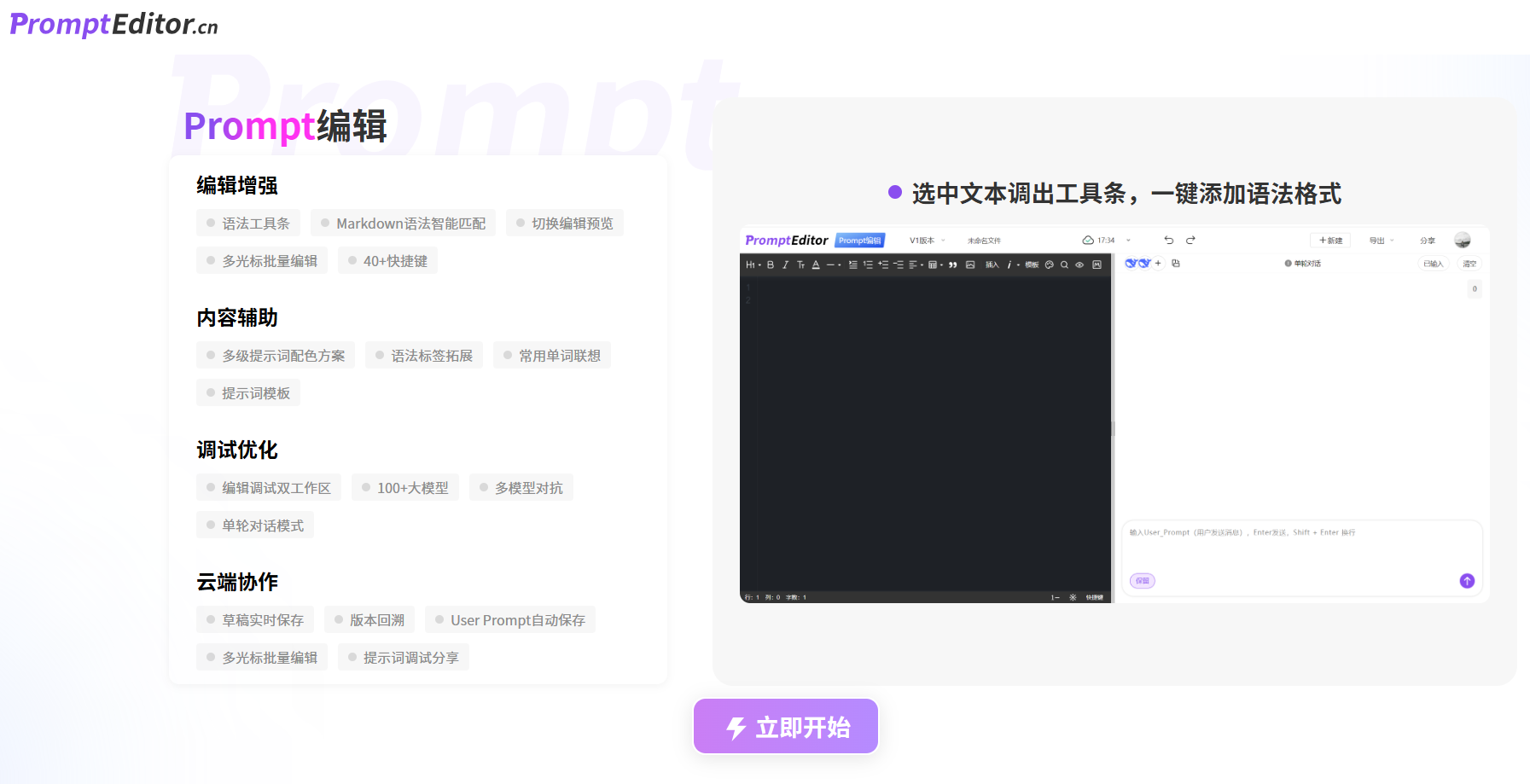Toggle 已输入 in the chat panel

click(1434, 263)
